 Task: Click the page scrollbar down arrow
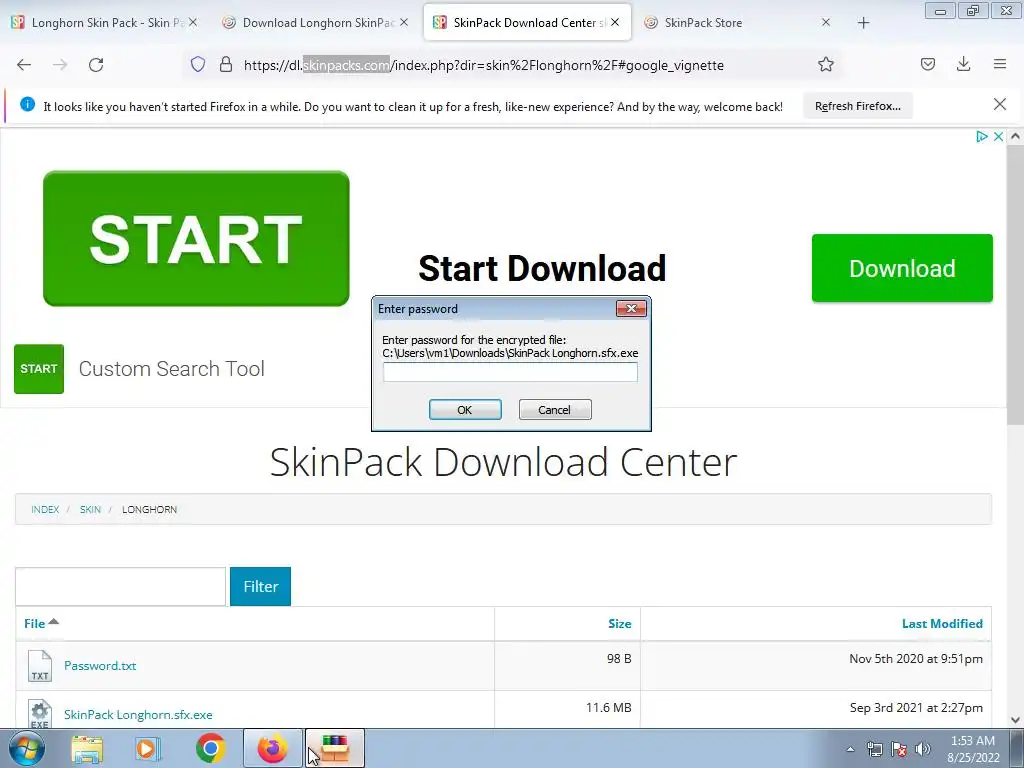[x=1016, y=720]
